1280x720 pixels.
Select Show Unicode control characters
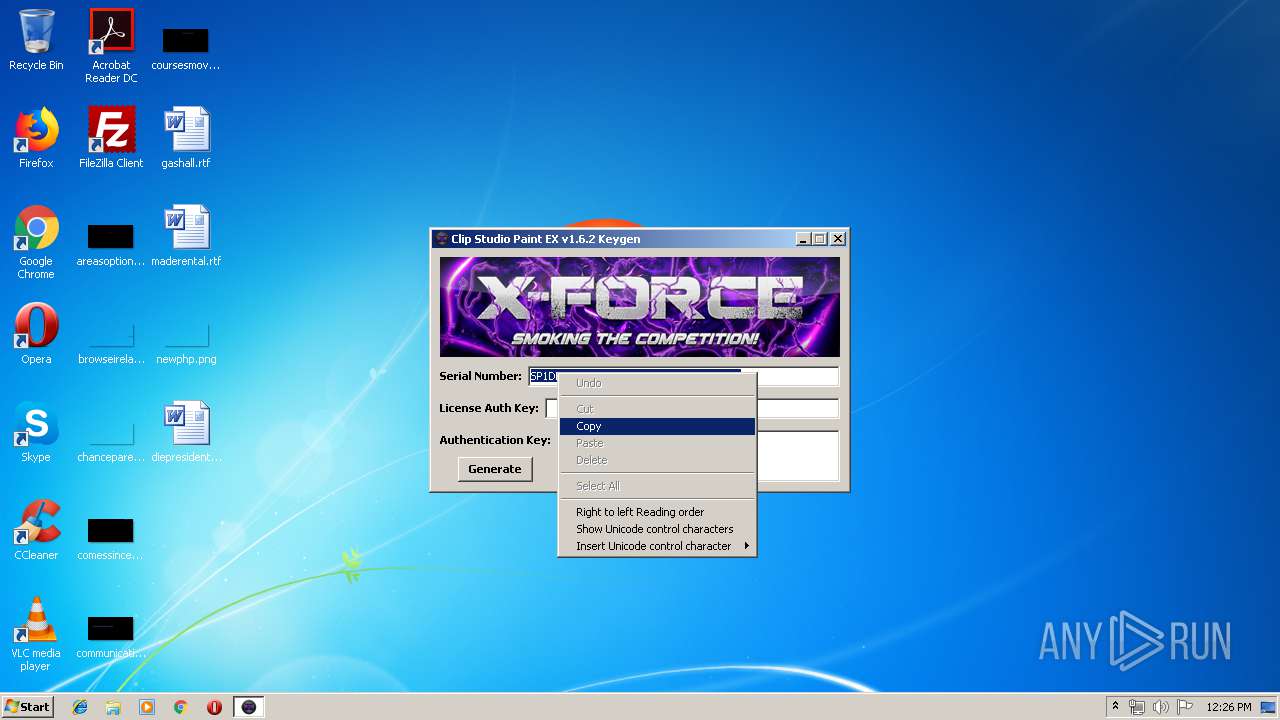click(656, 529)
